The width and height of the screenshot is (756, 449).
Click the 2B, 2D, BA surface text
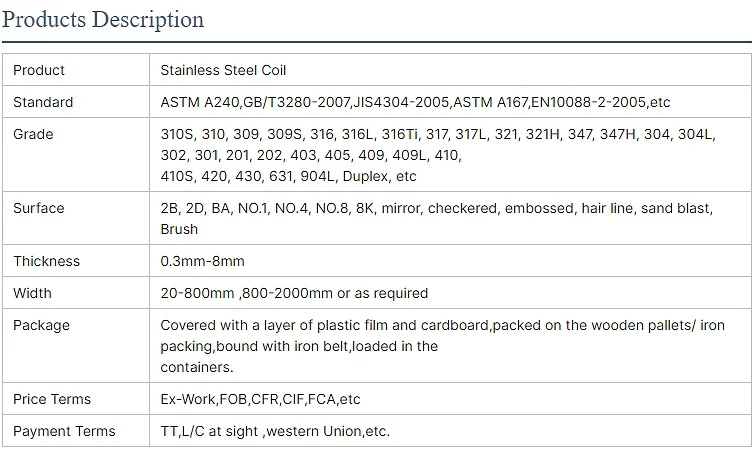tap(436, 208)
